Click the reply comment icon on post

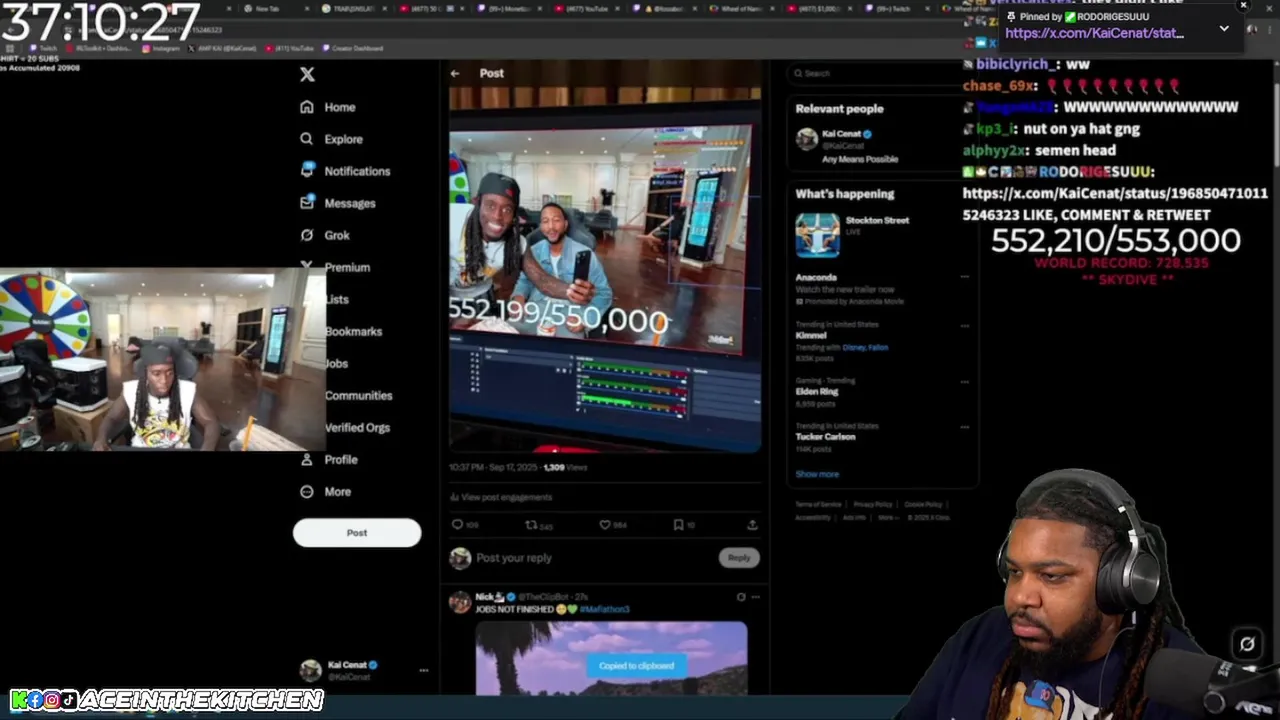point(458,524)
